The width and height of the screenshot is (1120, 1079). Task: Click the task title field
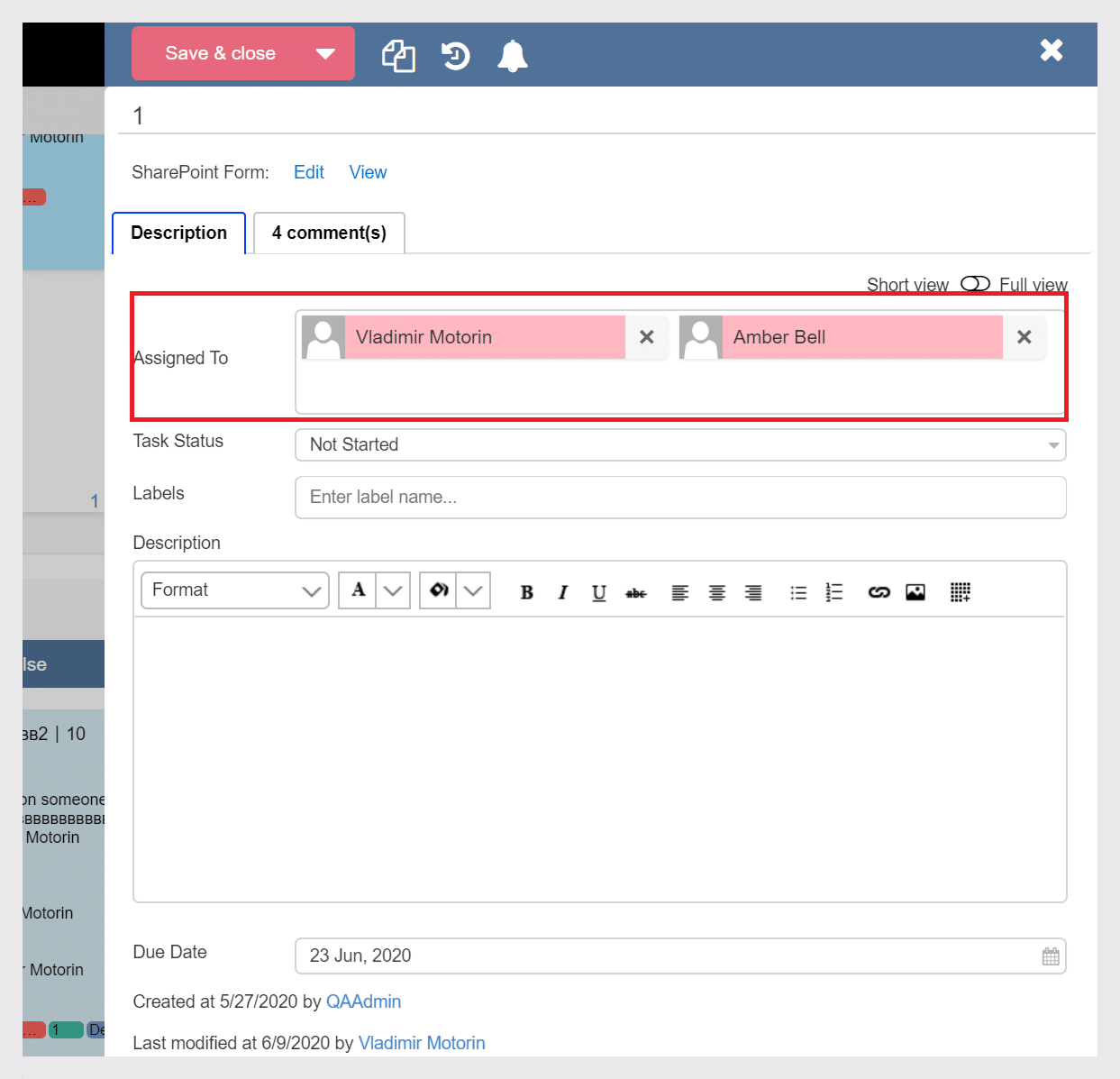(x=607, y=115)
